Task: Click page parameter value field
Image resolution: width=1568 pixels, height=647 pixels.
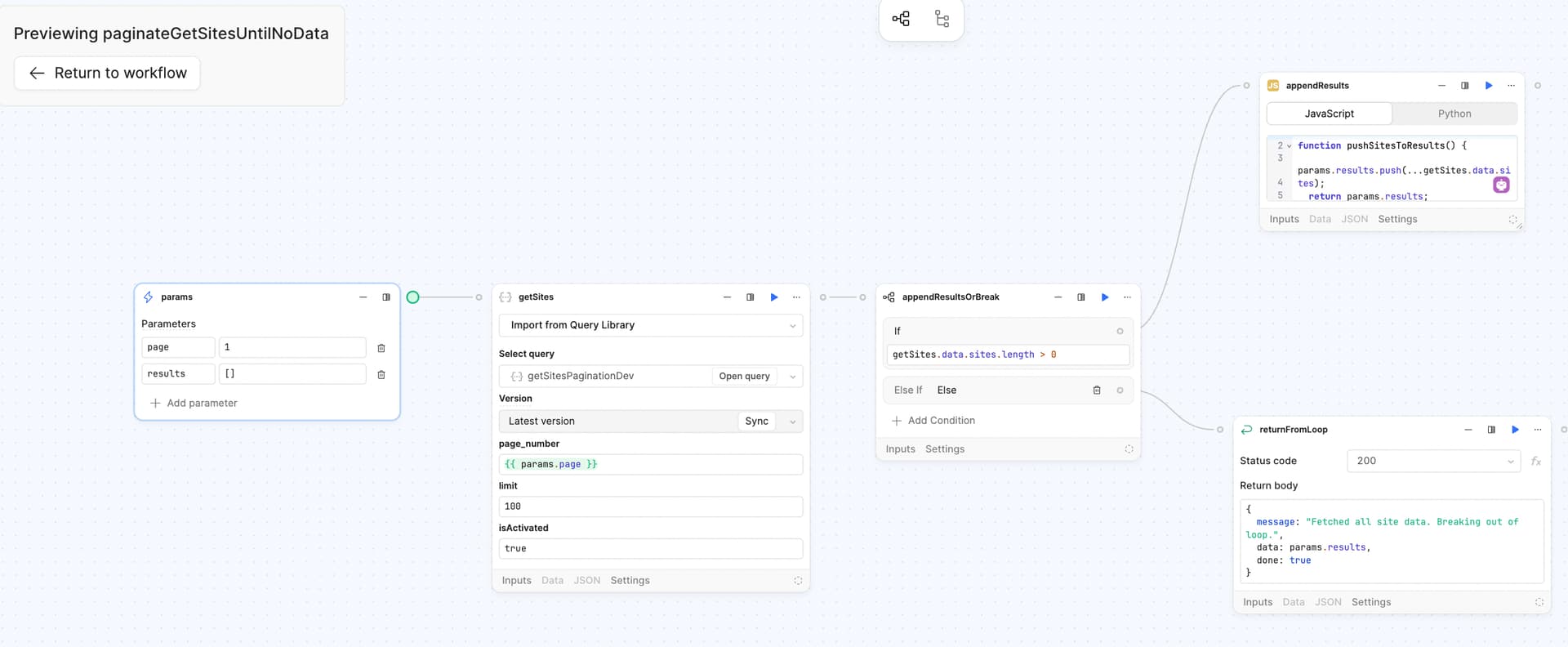Action: tap(292, 347)
